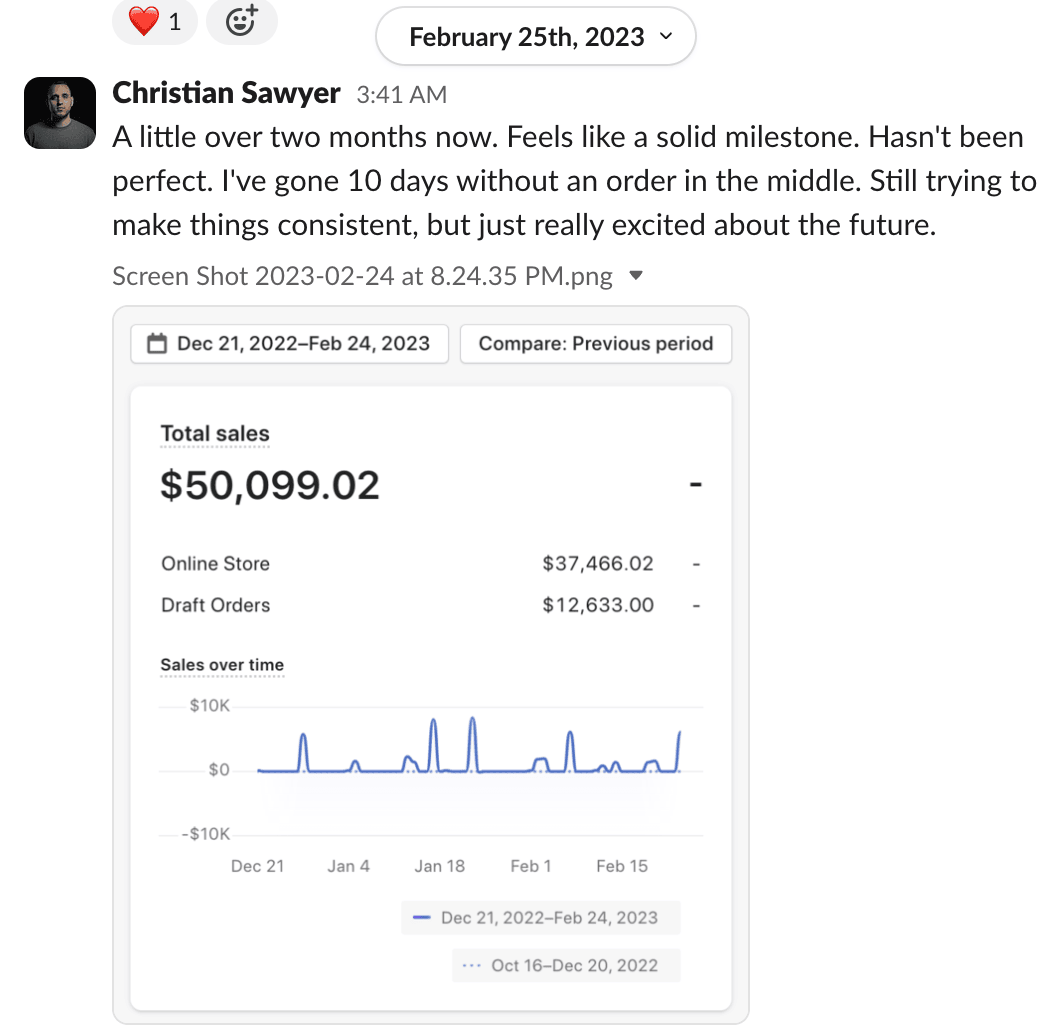Click the Sales over time label

(x=222, y=665)
